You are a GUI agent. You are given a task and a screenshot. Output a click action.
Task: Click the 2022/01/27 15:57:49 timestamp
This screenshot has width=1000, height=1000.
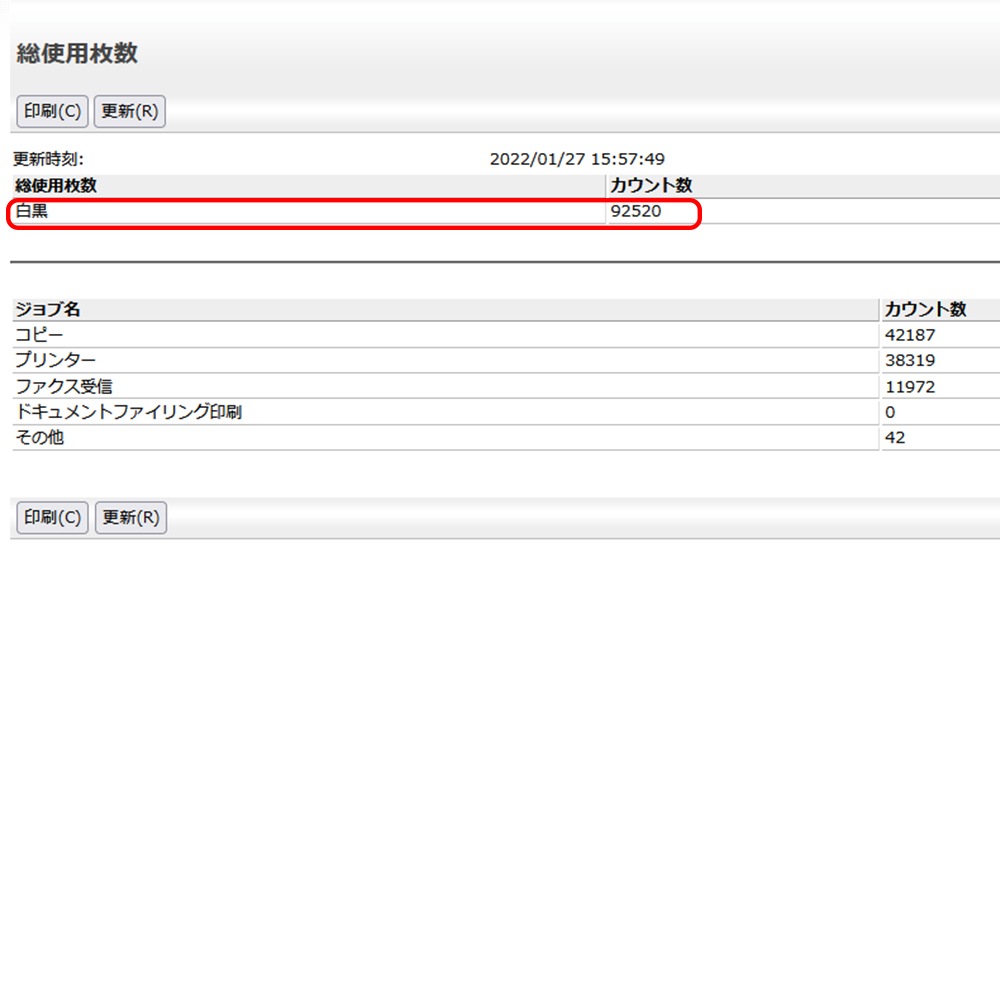pyautogui.click(x=577, y=159)
